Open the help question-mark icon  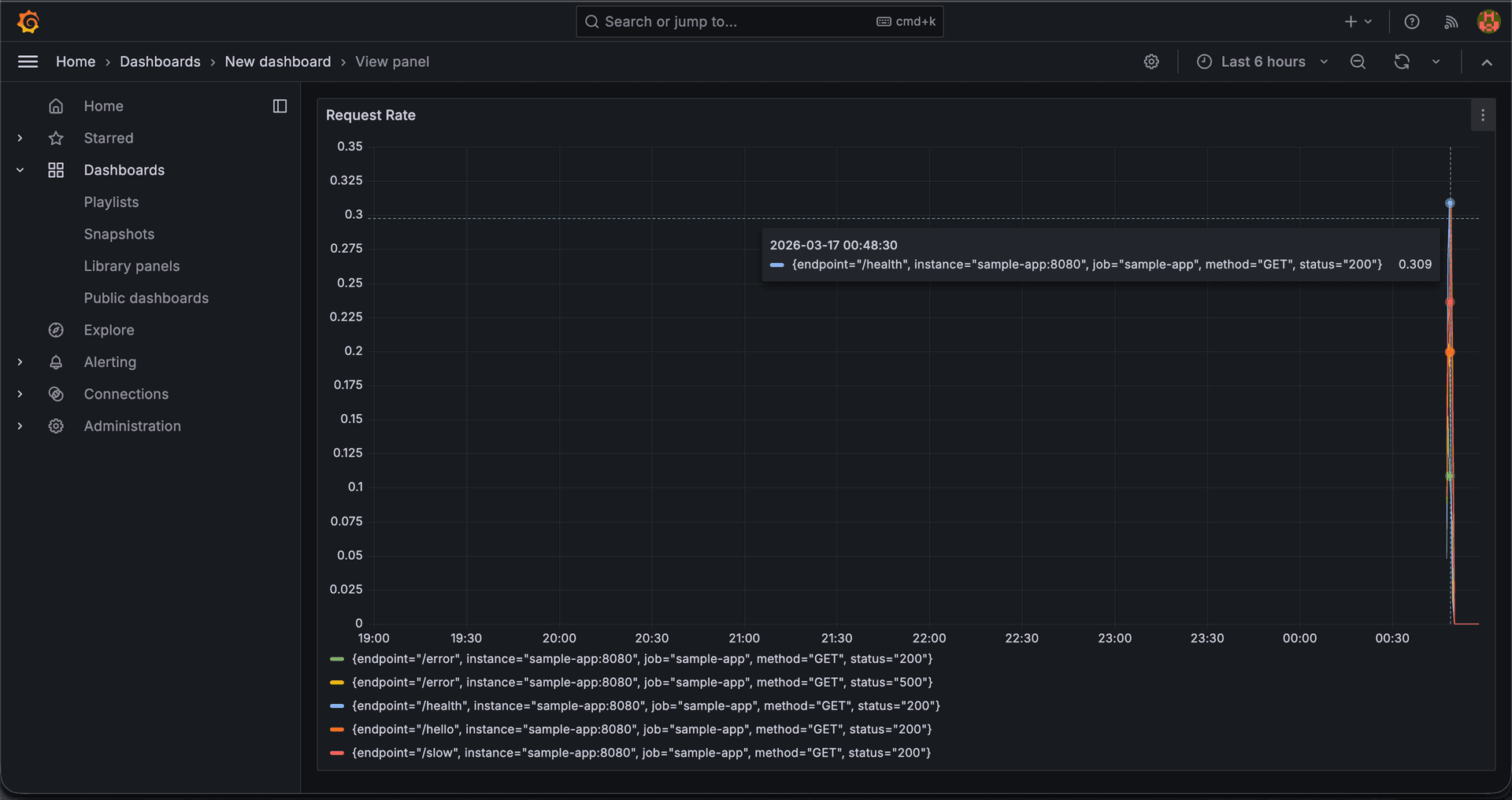[x=1412, y=21]
